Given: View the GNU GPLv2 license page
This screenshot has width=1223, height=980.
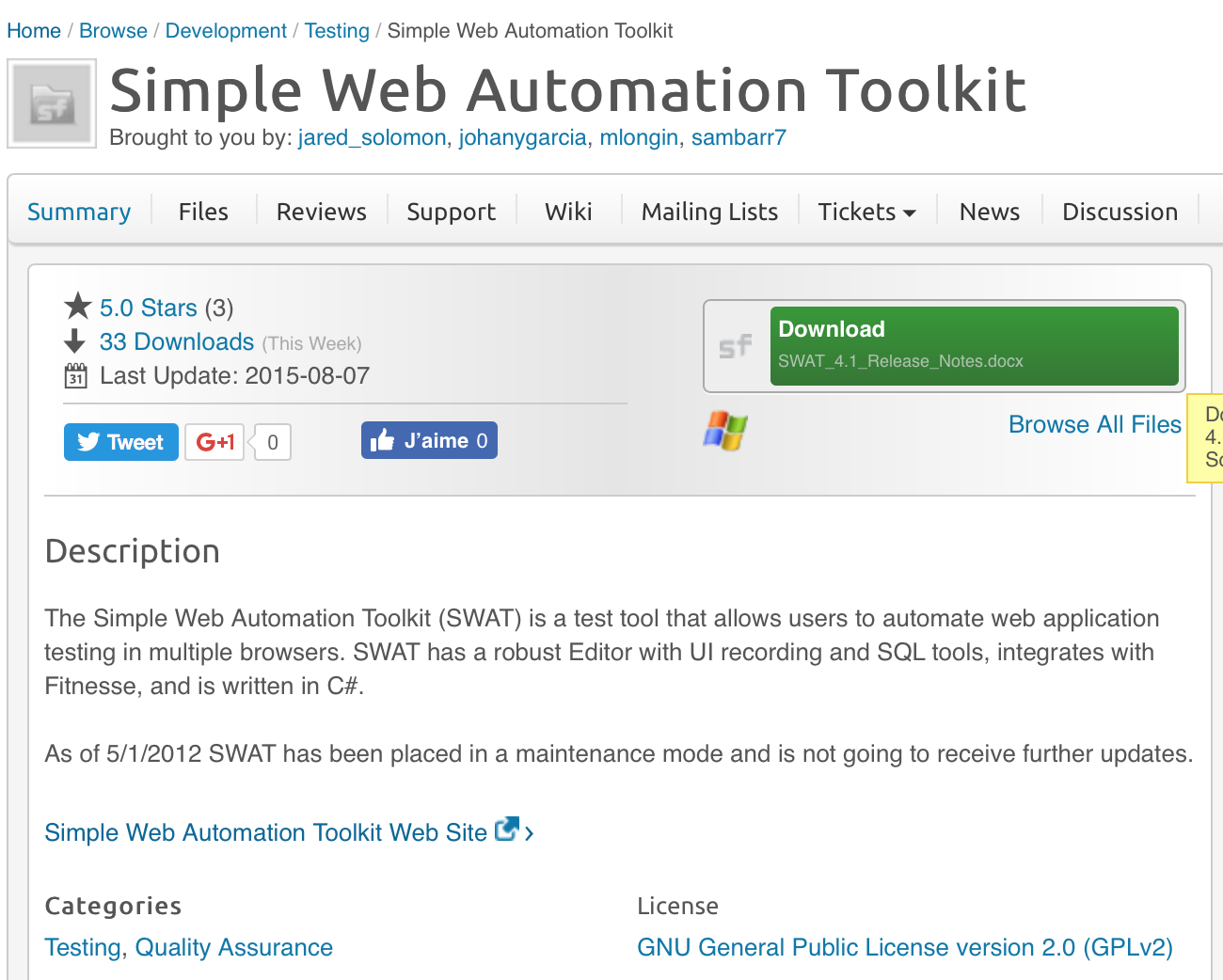Looking at the screenshot, I should point(905,947).
